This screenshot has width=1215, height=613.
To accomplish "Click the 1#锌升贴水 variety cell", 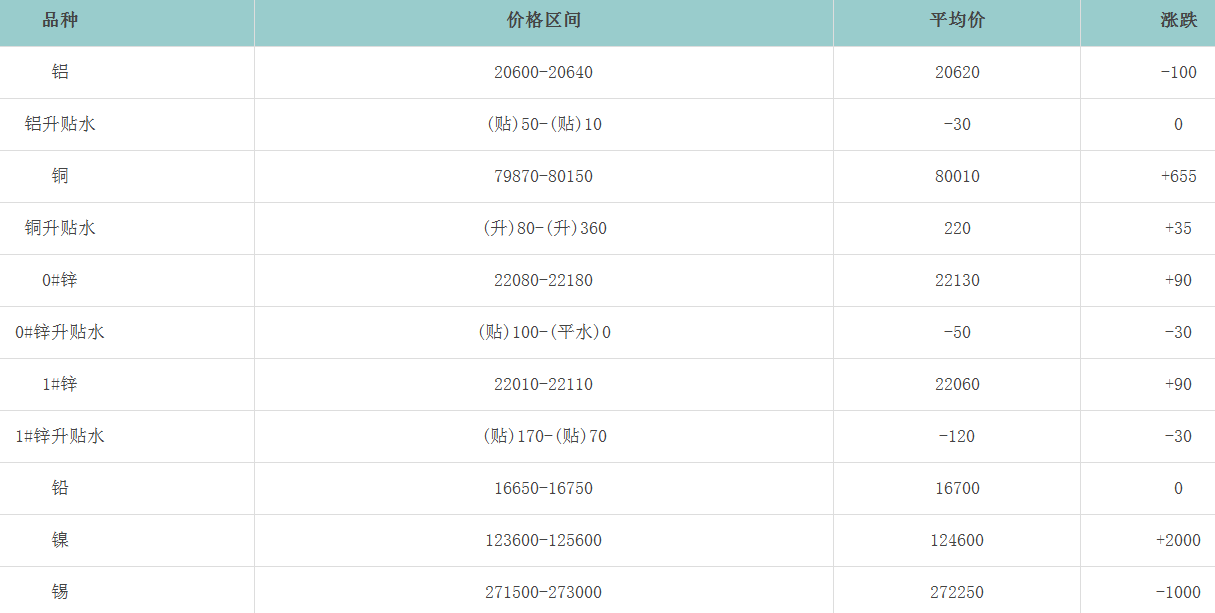I will coord(60,437).
